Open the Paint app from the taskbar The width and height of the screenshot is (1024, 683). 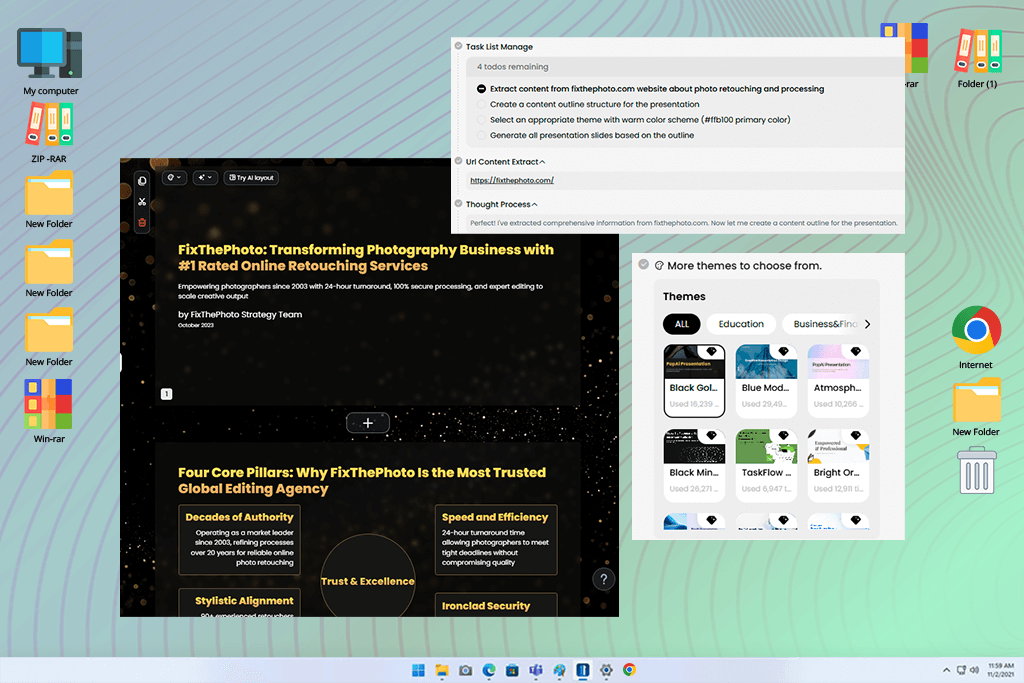pyautogui.click(x=560, y=670)
